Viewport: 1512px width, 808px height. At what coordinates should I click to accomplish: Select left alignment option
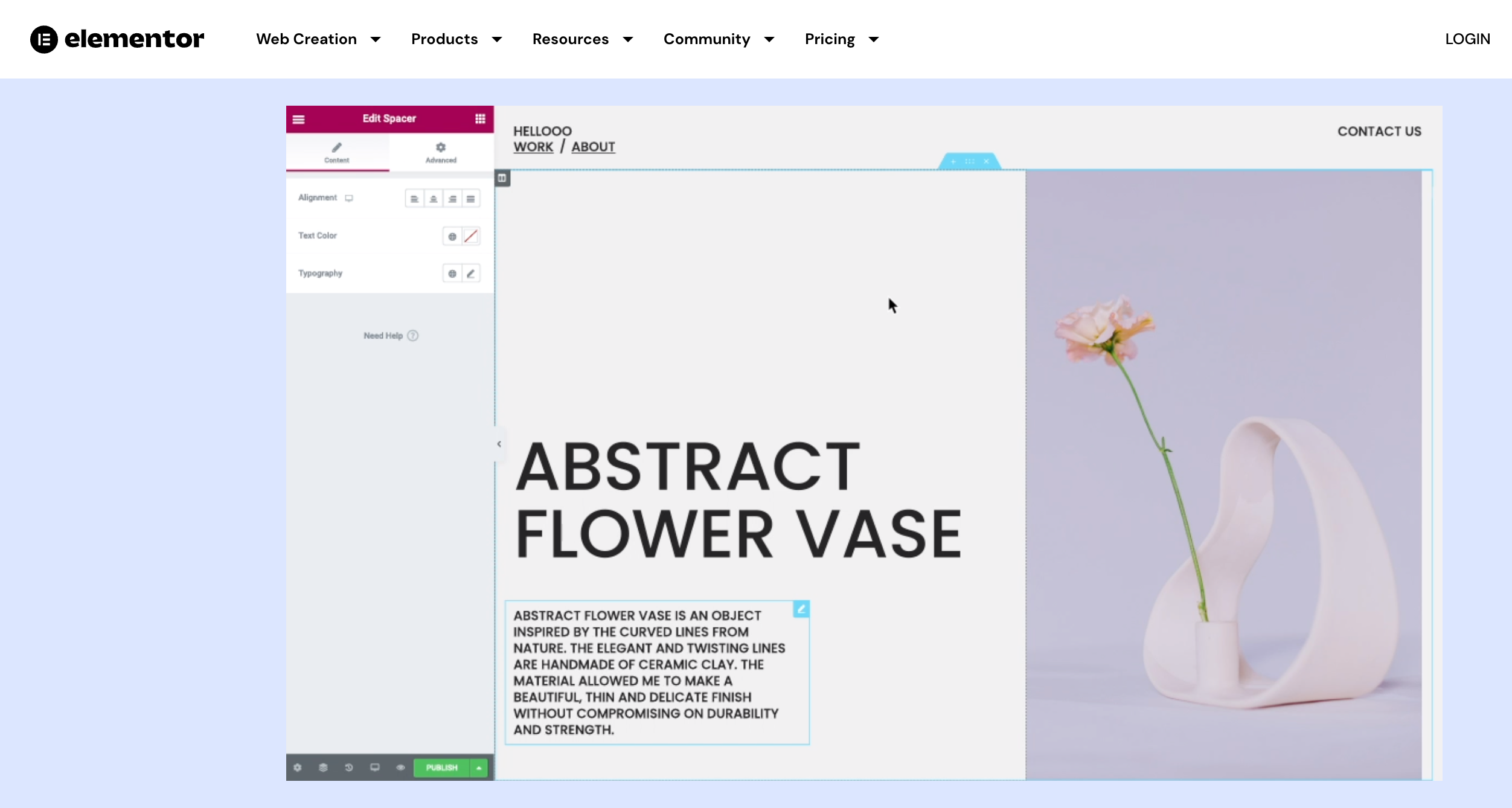(414, 199)
